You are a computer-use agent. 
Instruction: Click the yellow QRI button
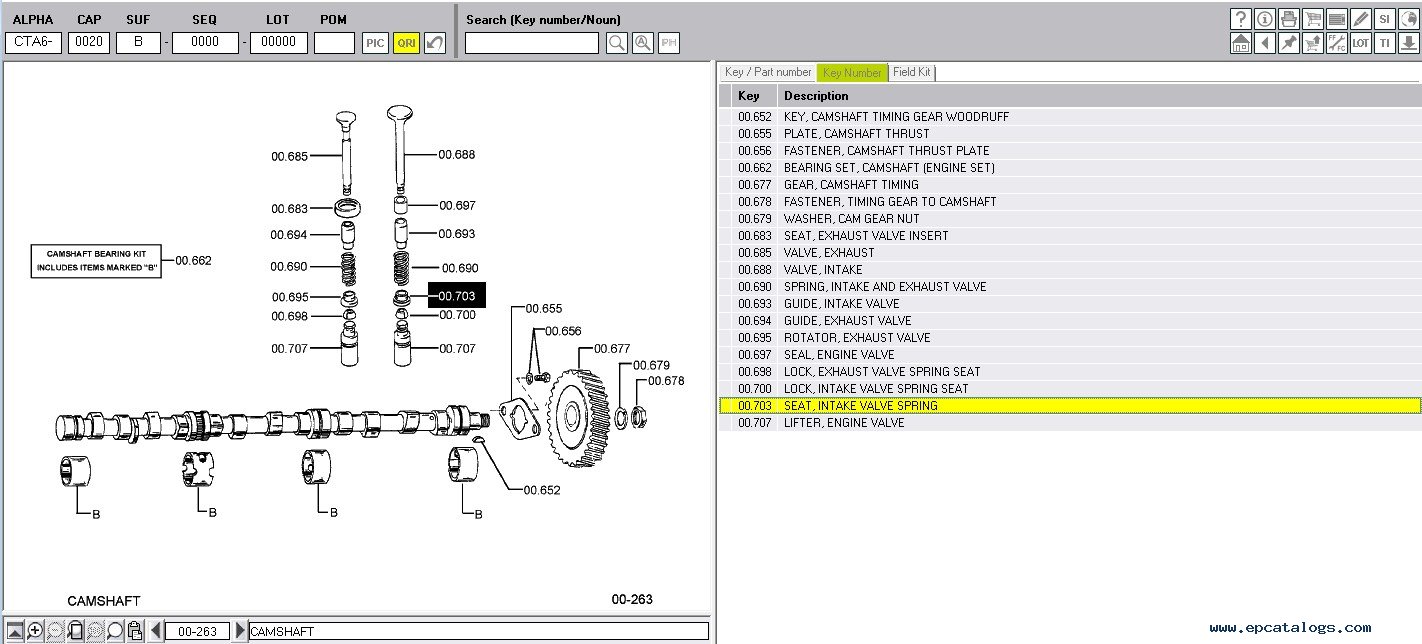(x=406, y=43)
